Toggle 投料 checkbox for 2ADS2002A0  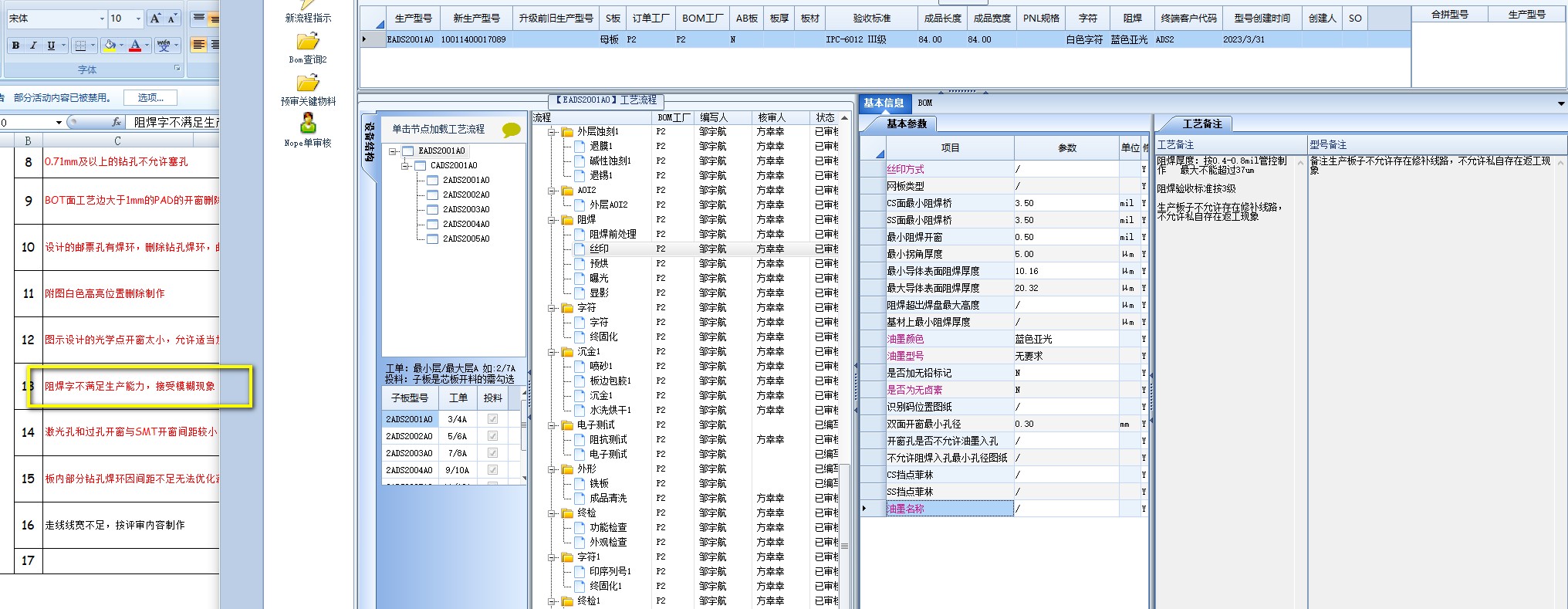pos(492,436)
